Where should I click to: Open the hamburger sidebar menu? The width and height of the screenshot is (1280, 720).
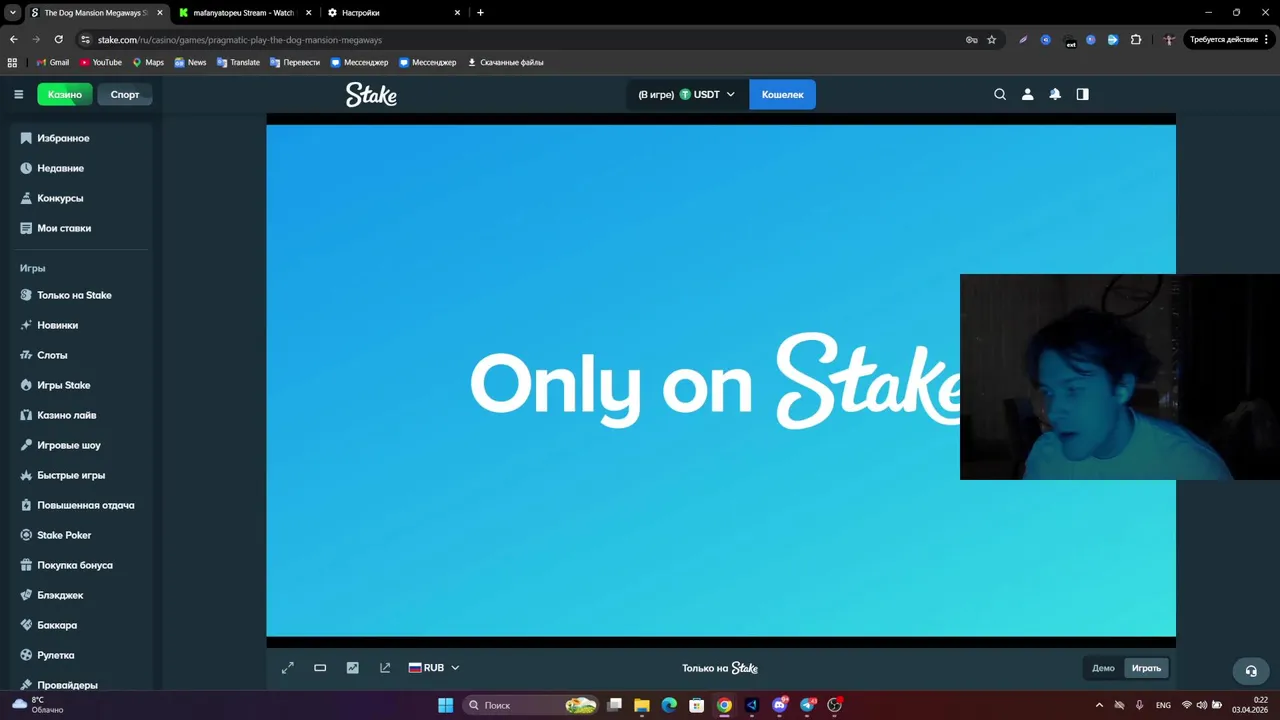pyautogui.click(x=18, y=94)
